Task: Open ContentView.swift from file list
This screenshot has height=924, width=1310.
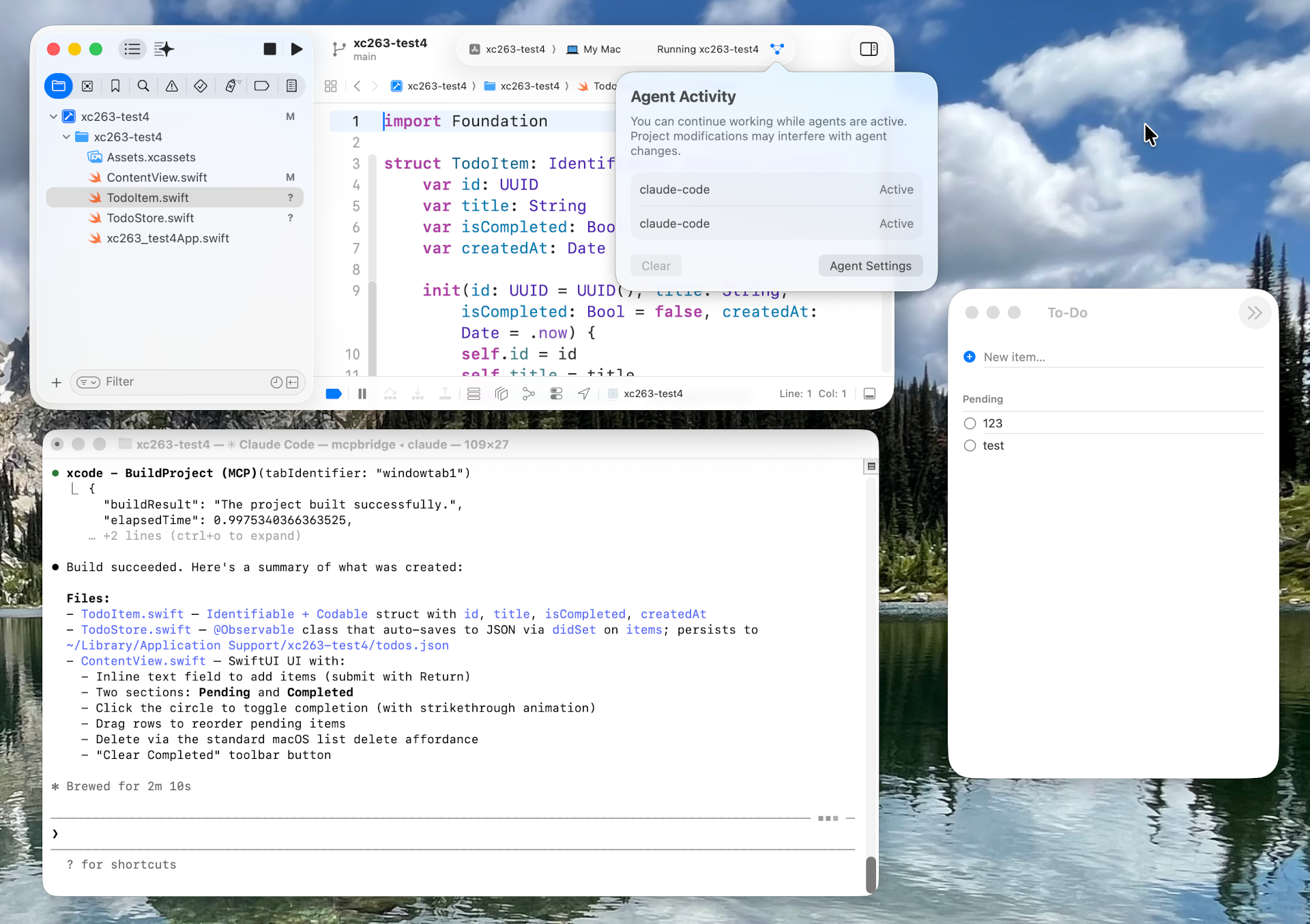Action: 156,177
